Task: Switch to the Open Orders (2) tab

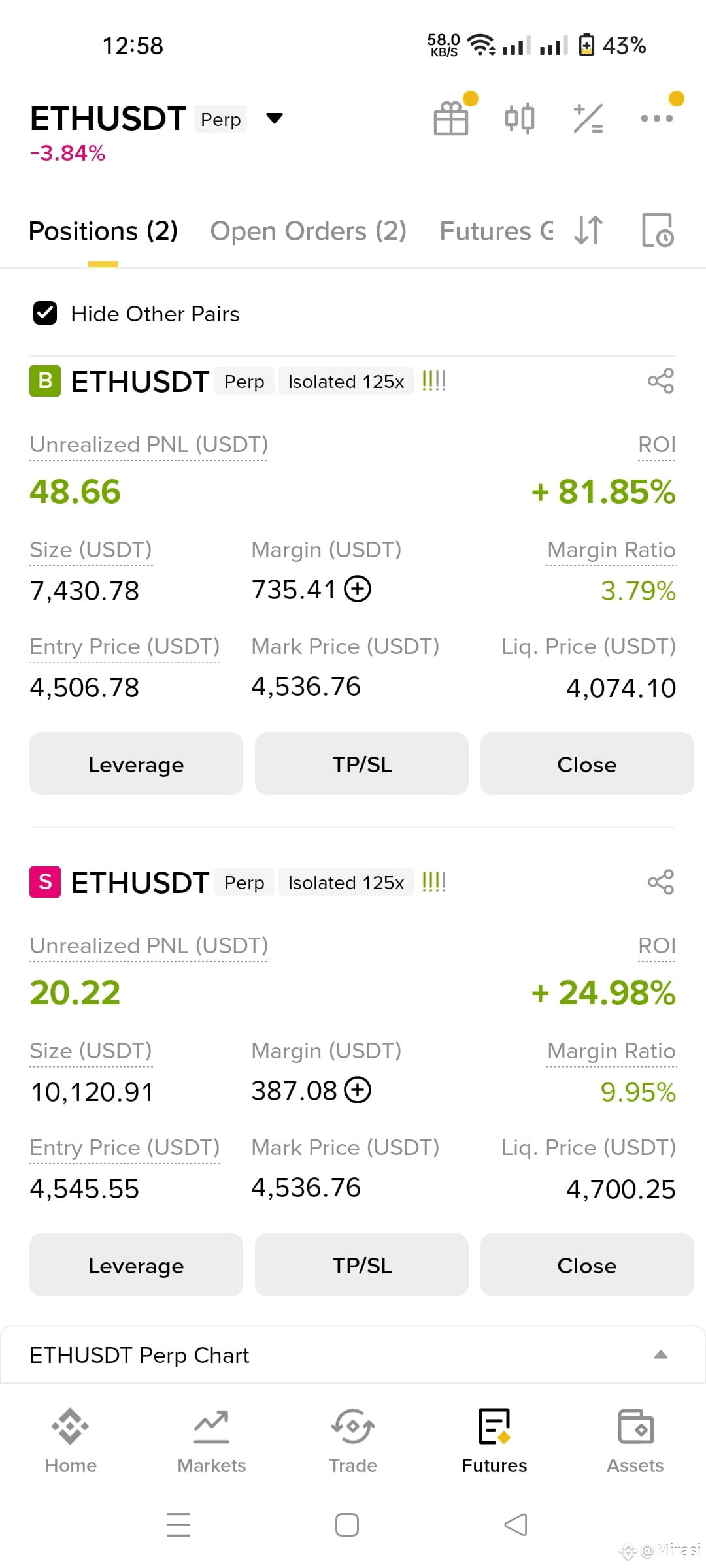Action: [x=308, y=231]
